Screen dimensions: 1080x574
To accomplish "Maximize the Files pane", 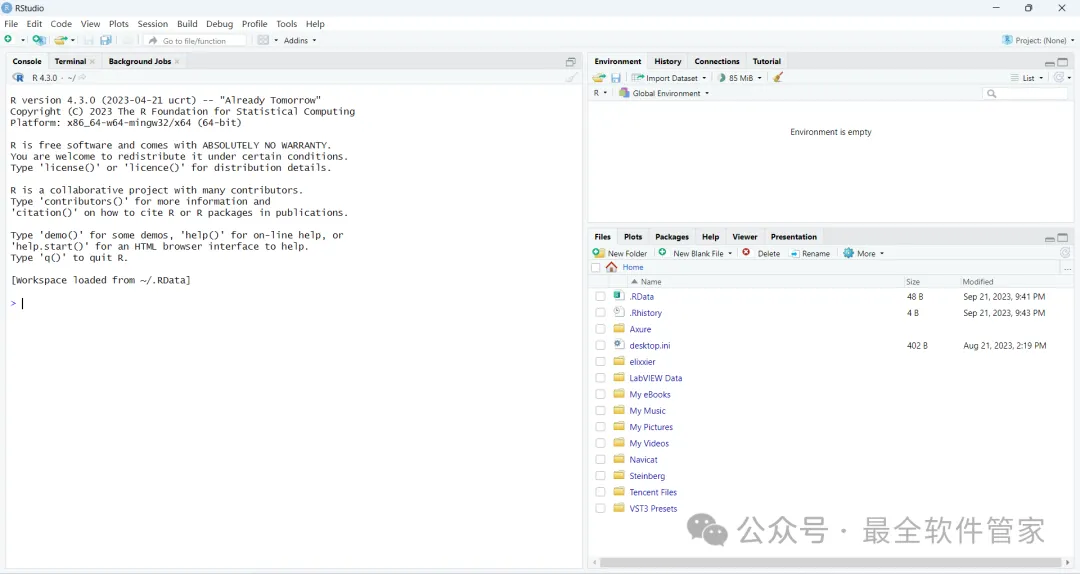I will (x=1063, y=238).
